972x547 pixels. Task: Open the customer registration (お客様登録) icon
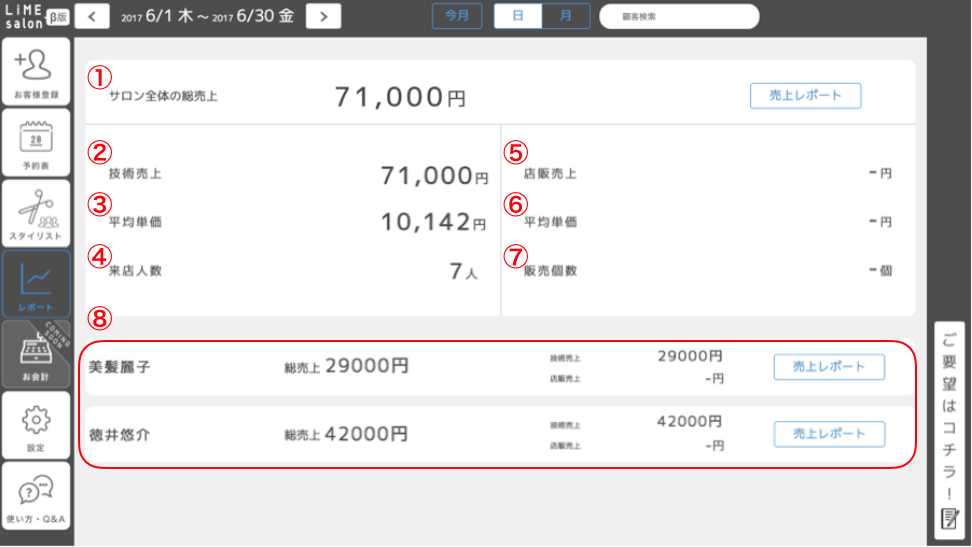click(x=36, y=71)
